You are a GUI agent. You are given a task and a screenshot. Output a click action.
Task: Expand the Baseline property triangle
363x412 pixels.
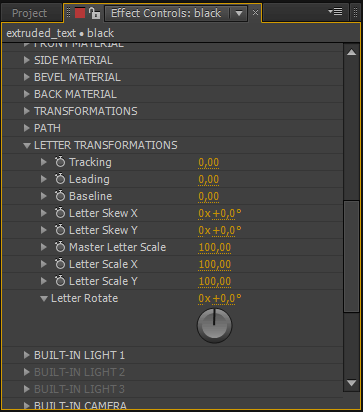pos(43,196)
